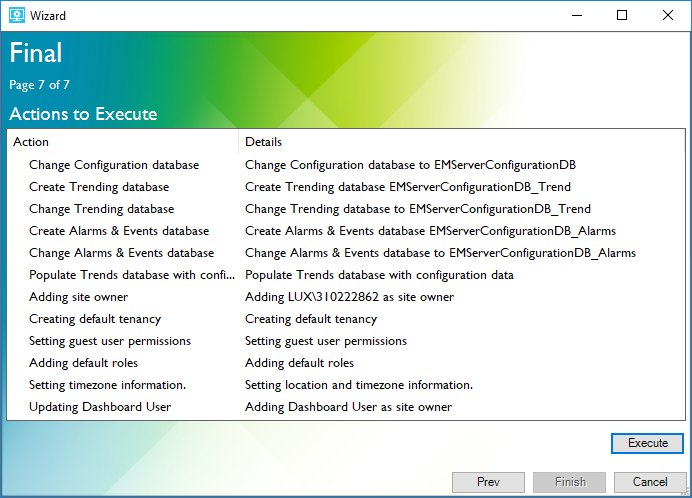This screenshot has height=498, width=692.
Task: Select Populate Trends database action row
Action: coord(132,275)
